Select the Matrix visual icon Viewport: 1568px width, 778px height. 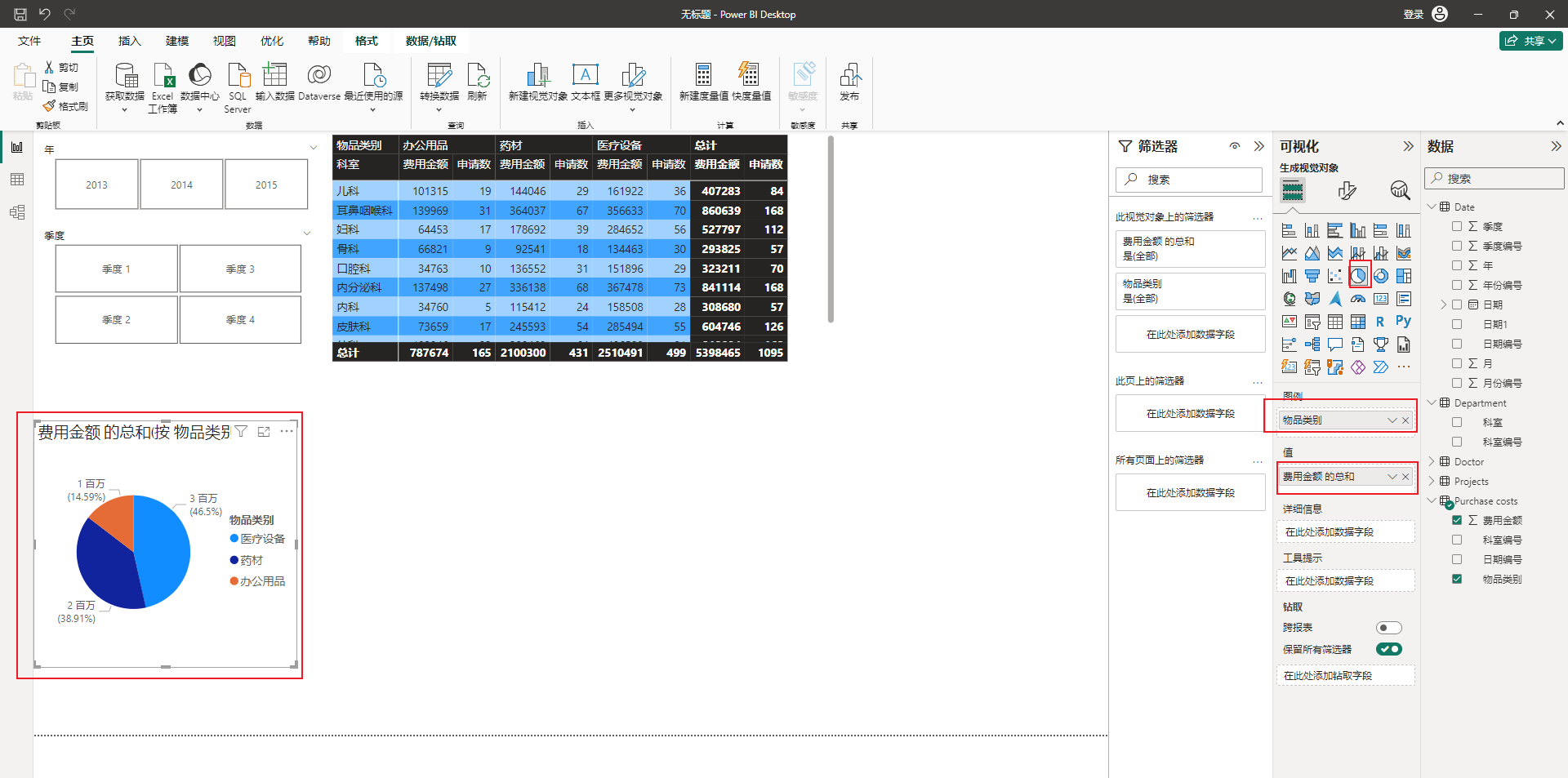pos(1358,322)
